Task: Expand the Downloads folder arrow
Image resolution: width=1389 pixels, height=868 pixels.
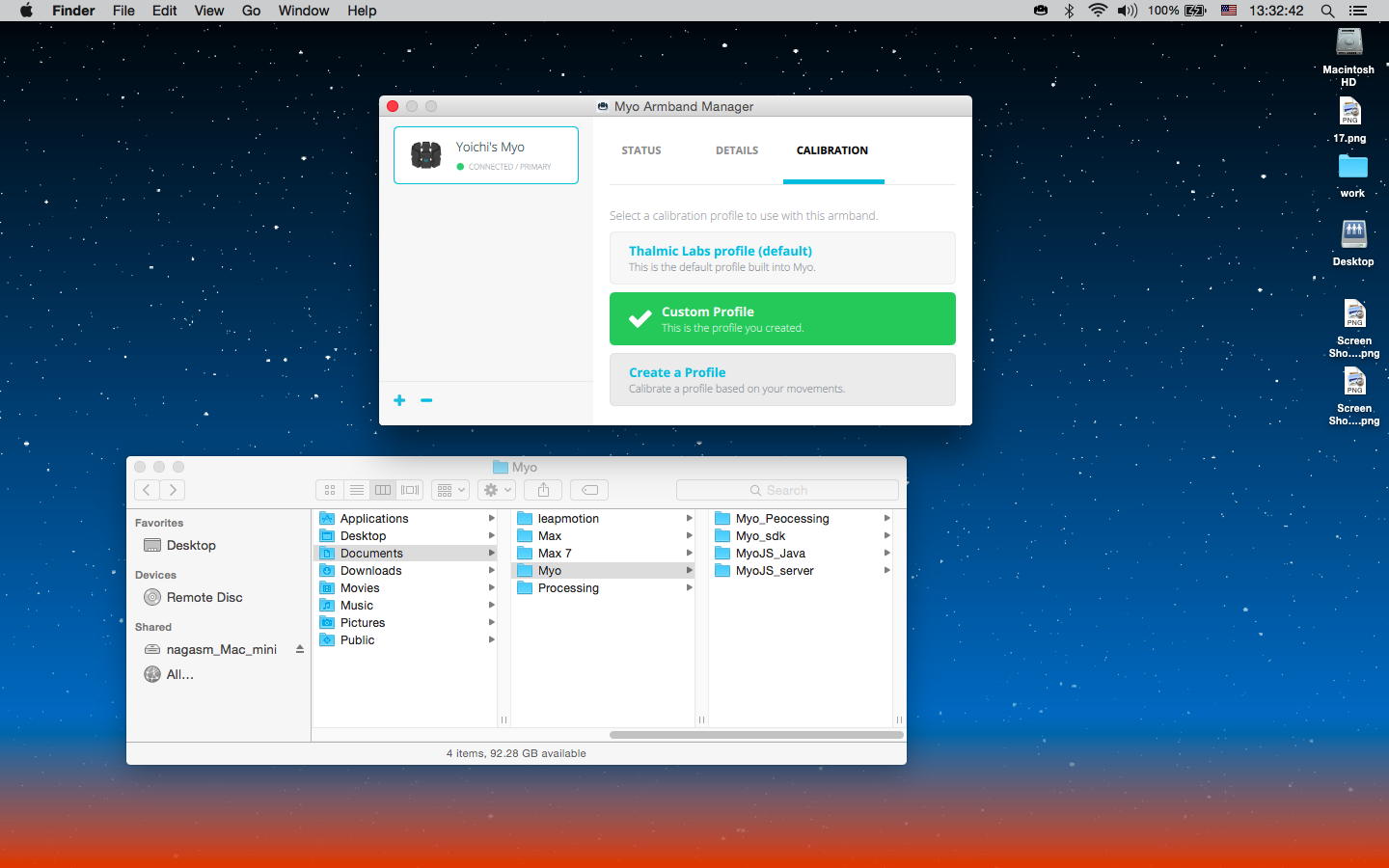Action: click(x=492, y=571)
